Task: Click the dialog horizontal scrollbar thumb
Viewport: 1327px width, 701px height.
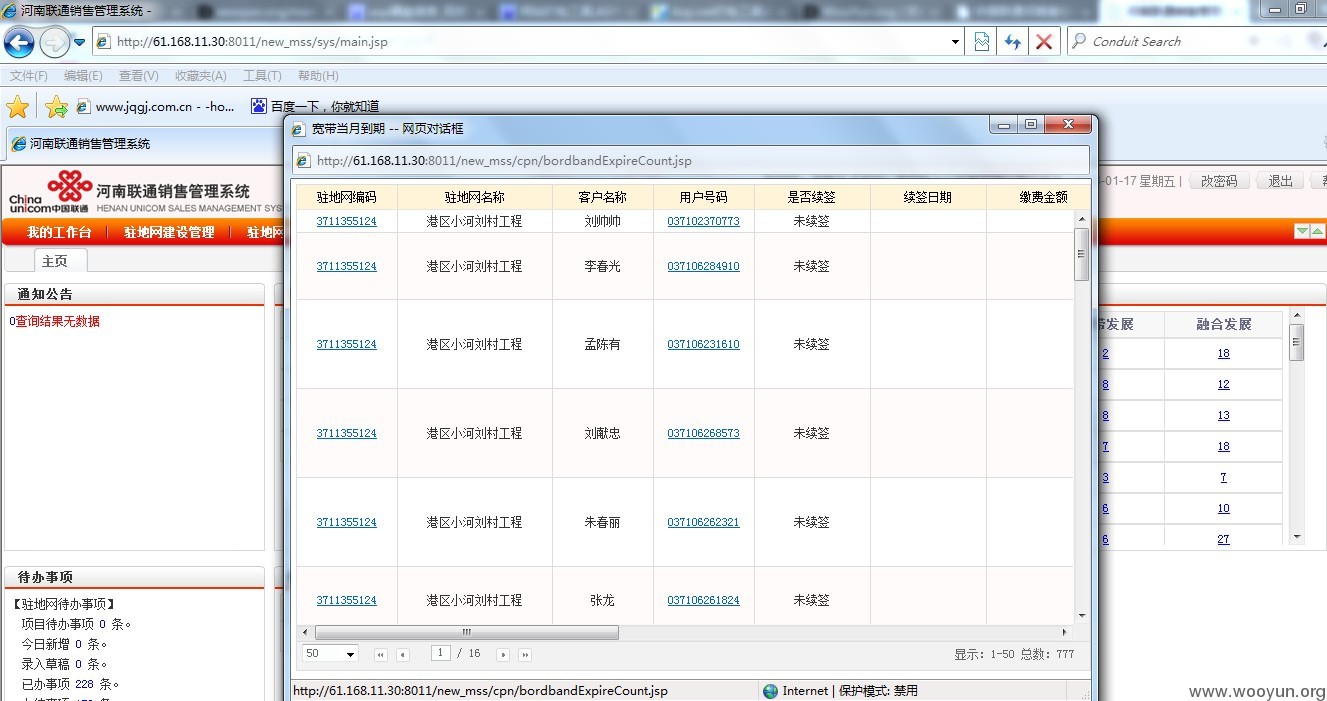Action: pos(467,633)
